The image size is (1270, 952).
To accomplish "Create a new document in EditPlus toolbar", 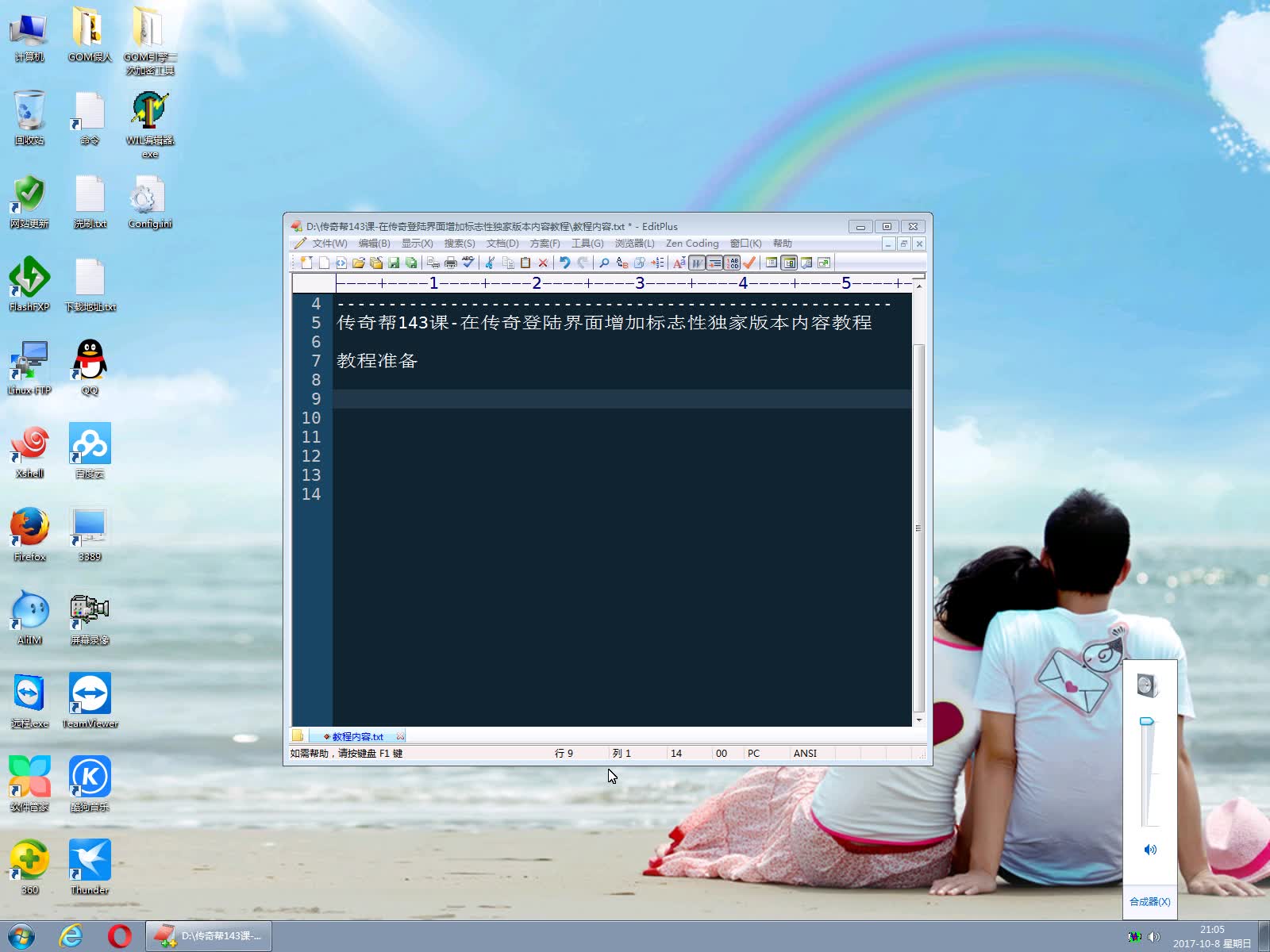I will [306, 263].
